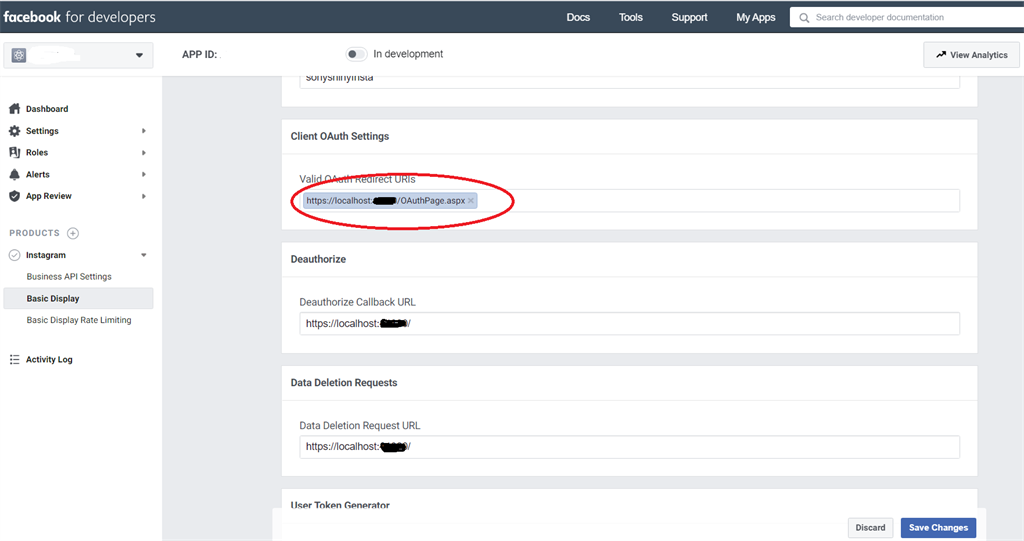Click the Deauthorize section heading
The height and width of the screenshot is (541, 1024).
pos(318,259)
